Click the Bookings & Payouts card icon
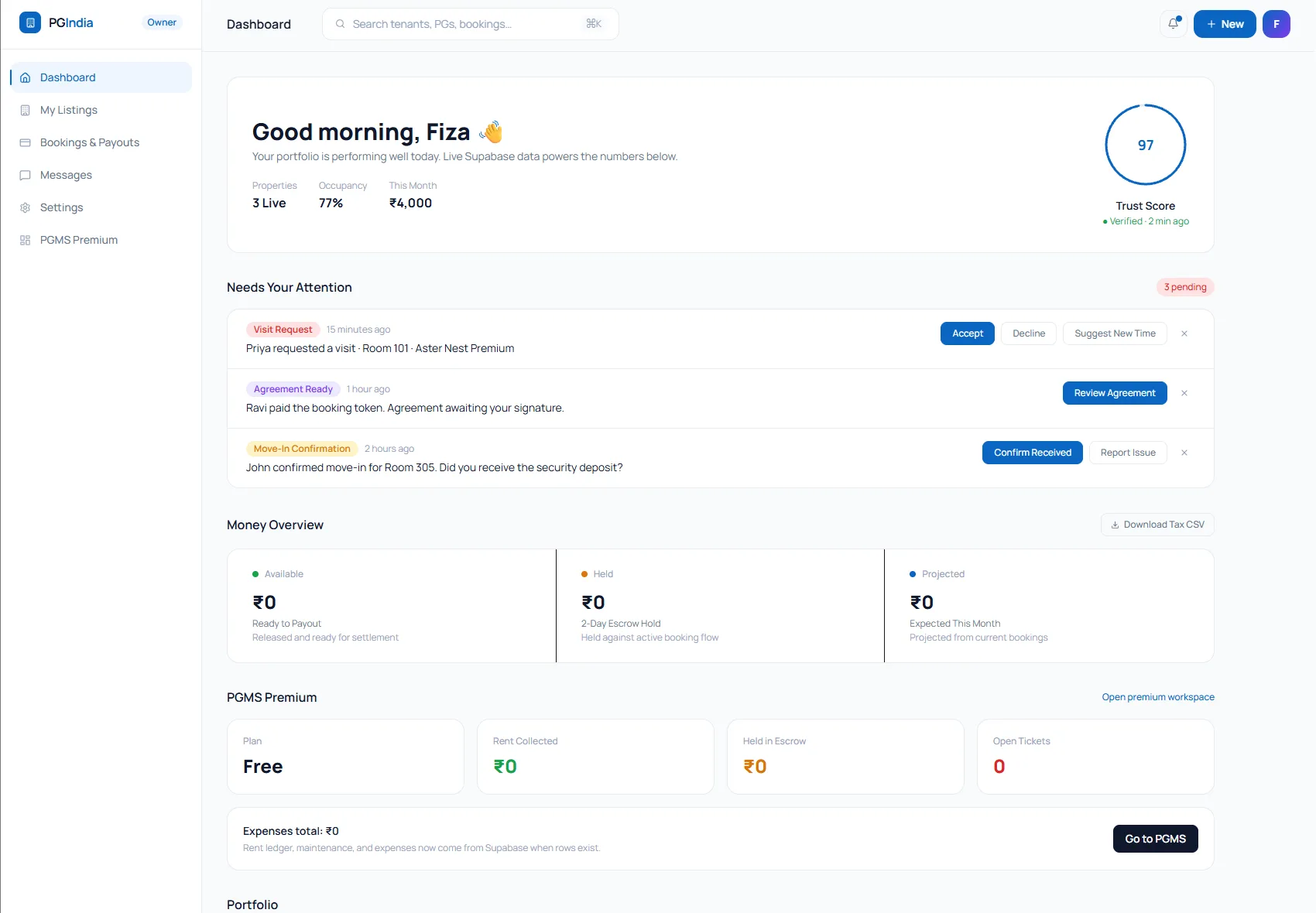The height and width of the screenshot is (913, 1316). [x=26, y=142]
